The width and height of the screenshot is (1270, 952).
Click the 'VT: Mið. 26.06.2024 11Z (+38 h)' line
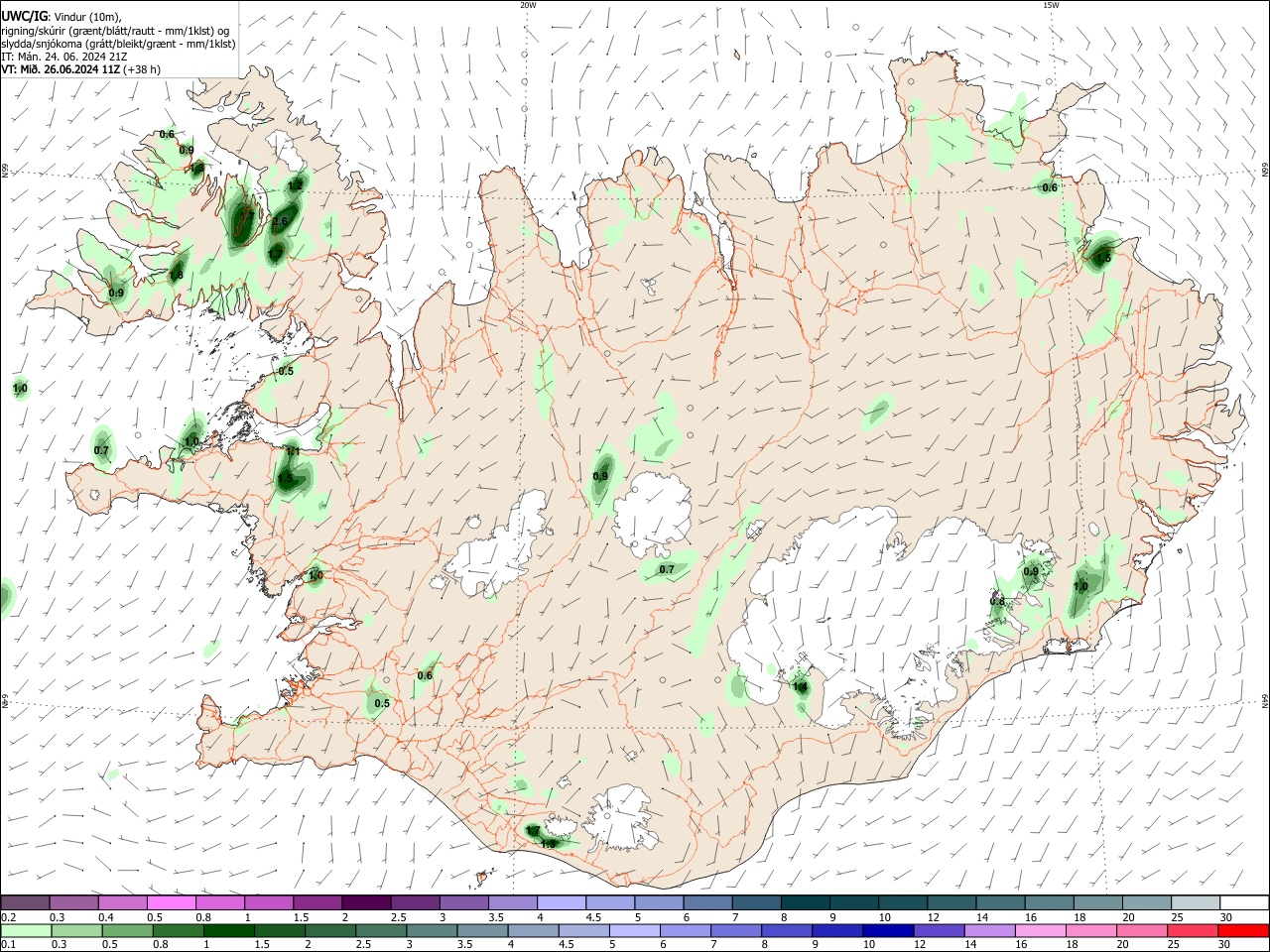point(80,69)
